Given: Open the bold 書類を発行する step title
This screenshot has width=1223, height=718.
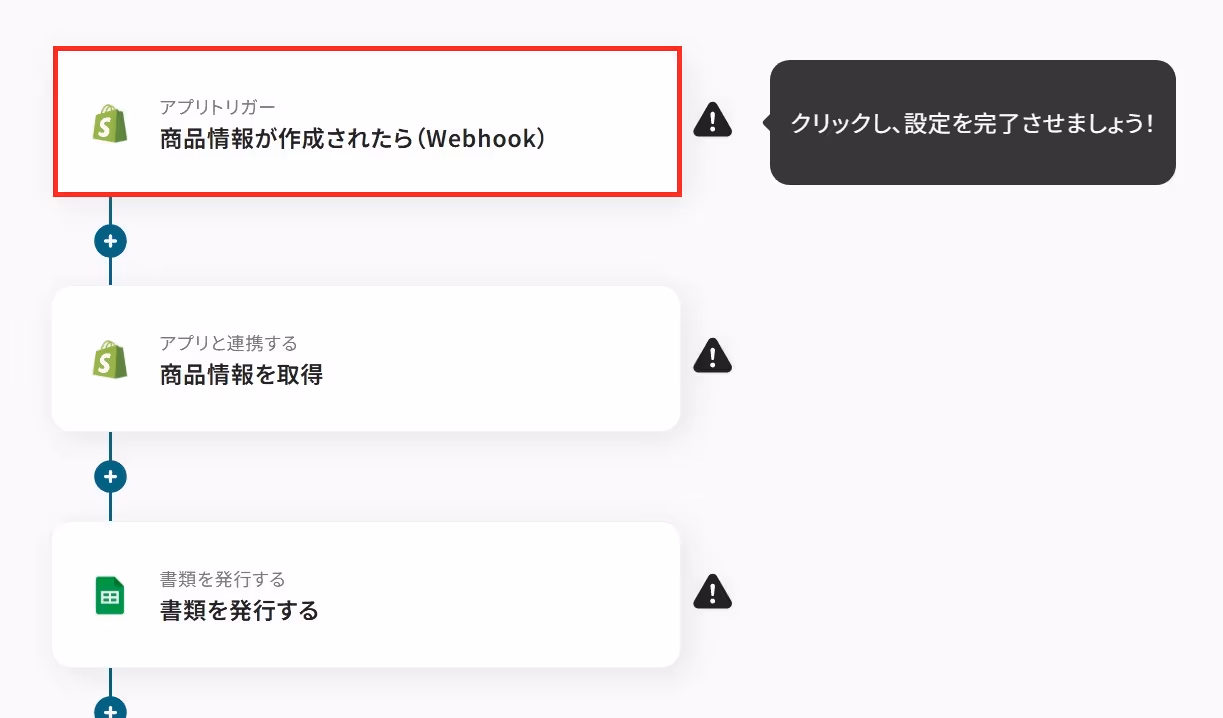Looking at the screenshot, I should tap(239, 611).
